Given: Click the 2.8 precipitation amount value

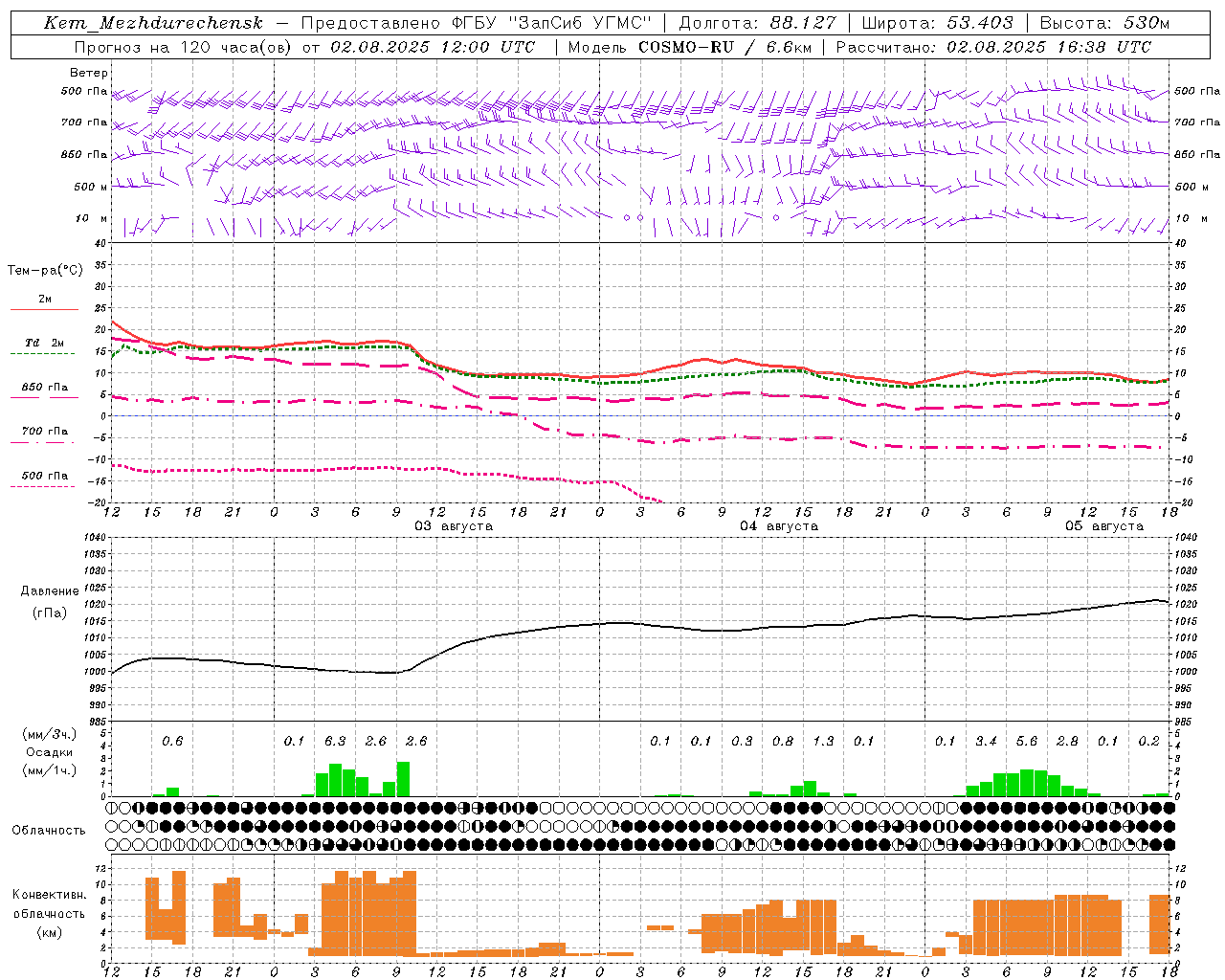Looking at the screenshot, I should pyautogui.click(x=1067, y=741).
